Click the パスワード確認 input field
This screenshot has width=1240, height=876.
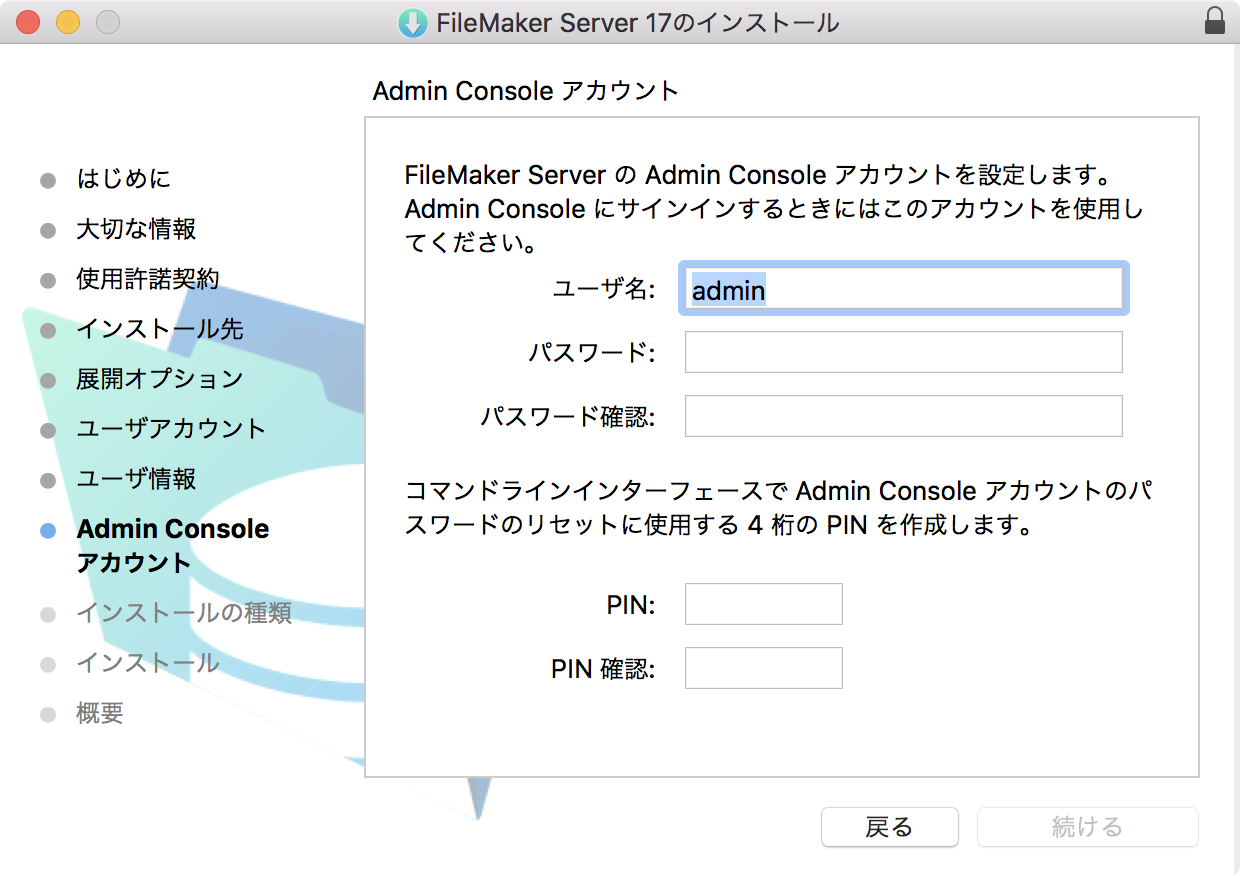tap(904, 416)
